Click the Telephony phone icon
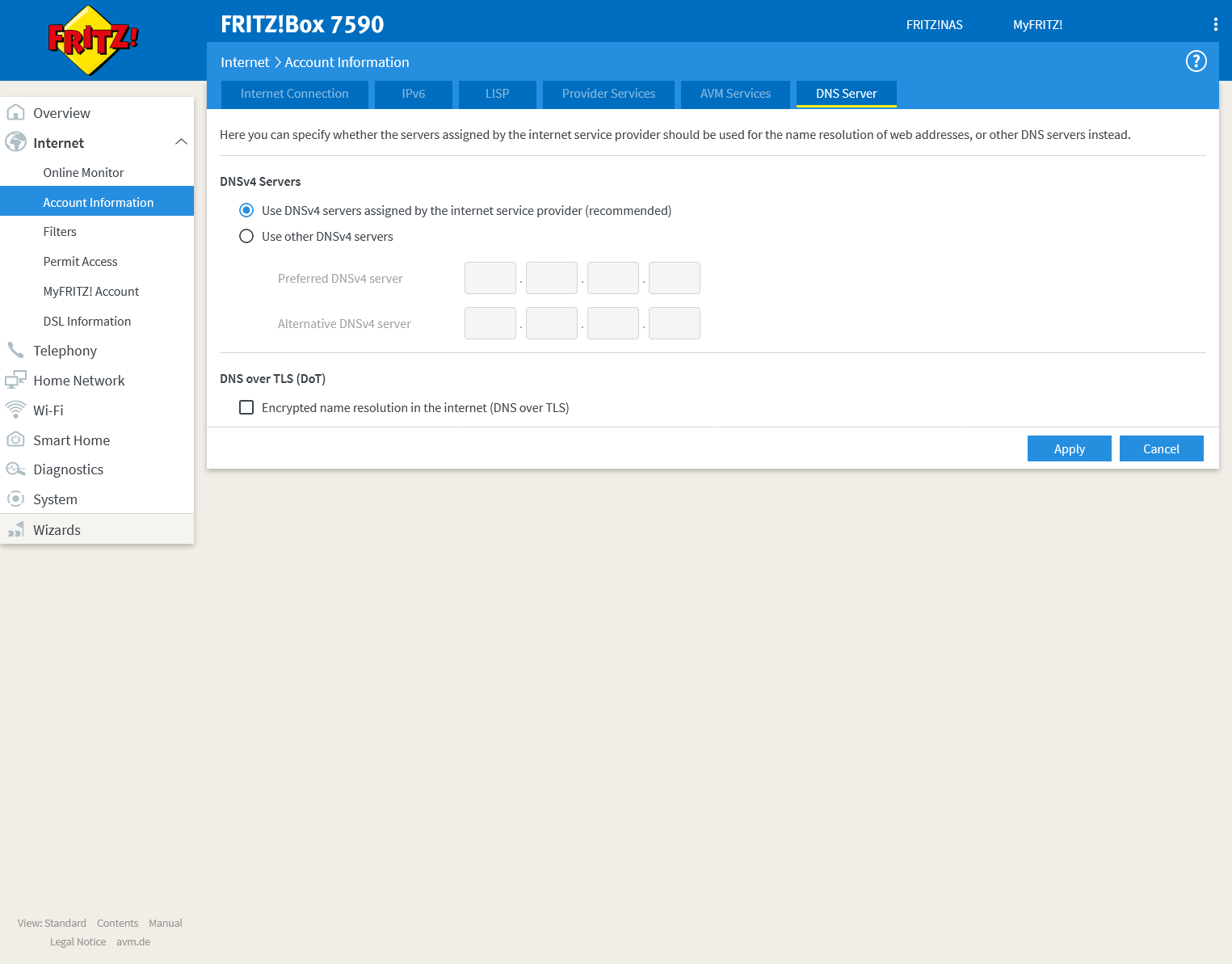 15,350
